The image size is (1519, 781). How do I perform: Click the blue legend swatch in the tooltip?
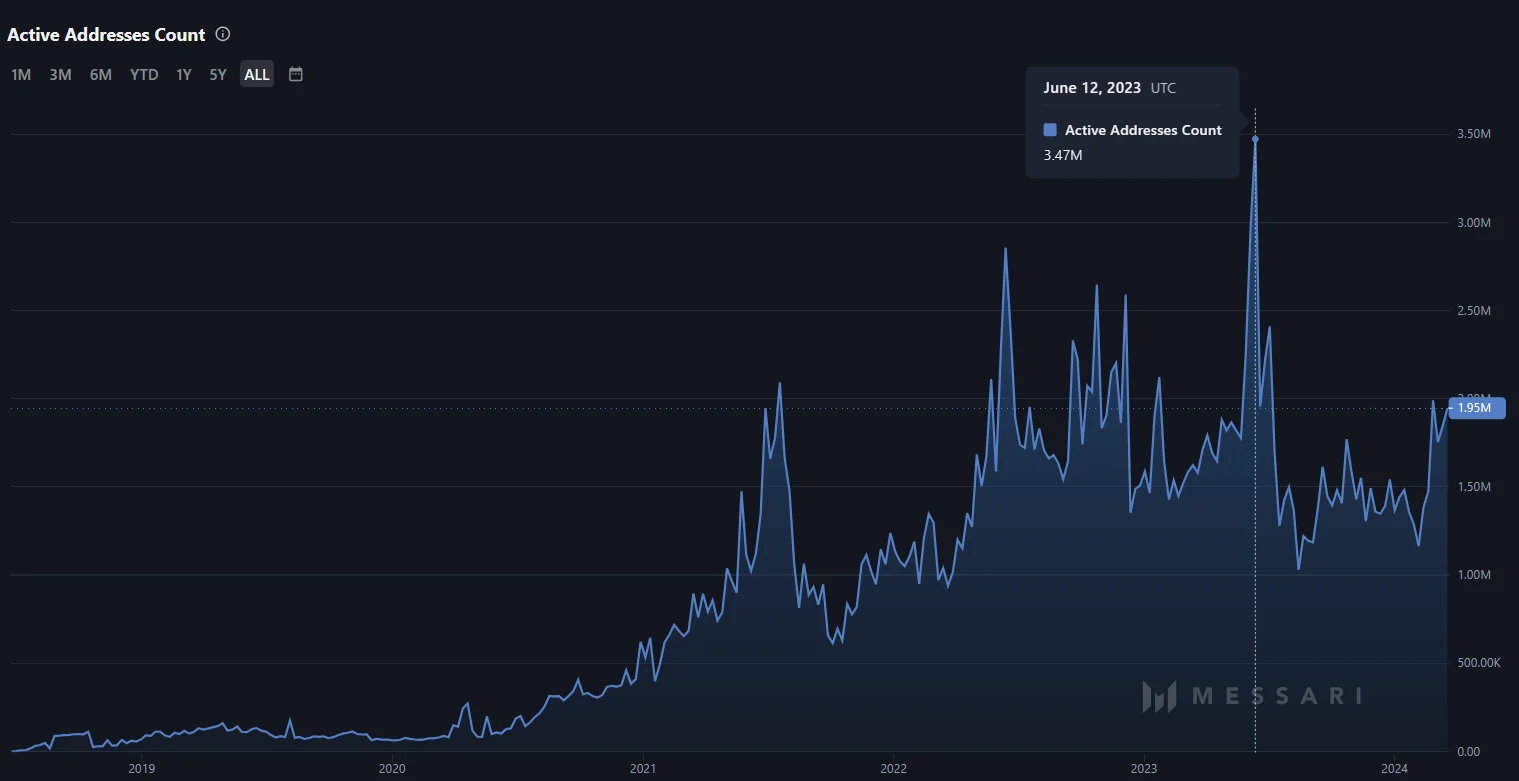pyautogui.click(x=1050, y=130)
